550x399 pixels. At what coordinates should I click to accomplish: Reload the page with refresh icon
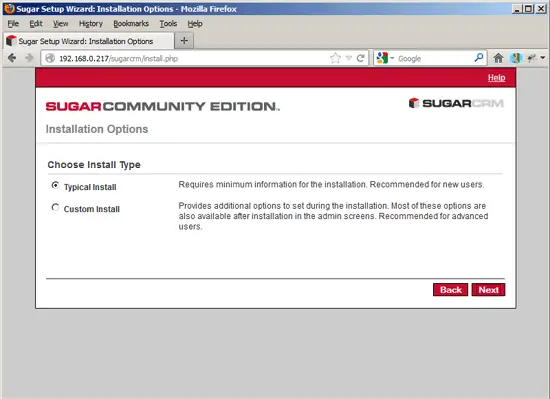[x=360, y=58]
